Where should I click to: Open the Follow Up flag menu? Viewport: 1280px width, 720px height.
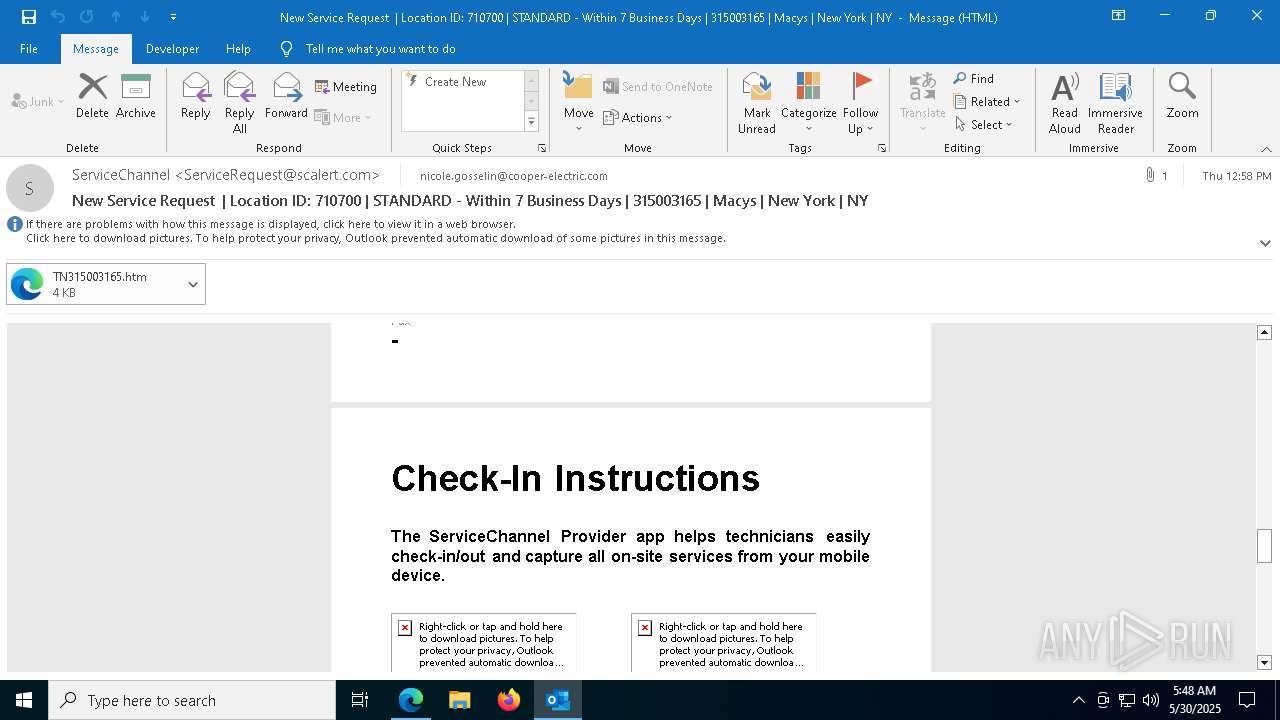pos(860,103)
